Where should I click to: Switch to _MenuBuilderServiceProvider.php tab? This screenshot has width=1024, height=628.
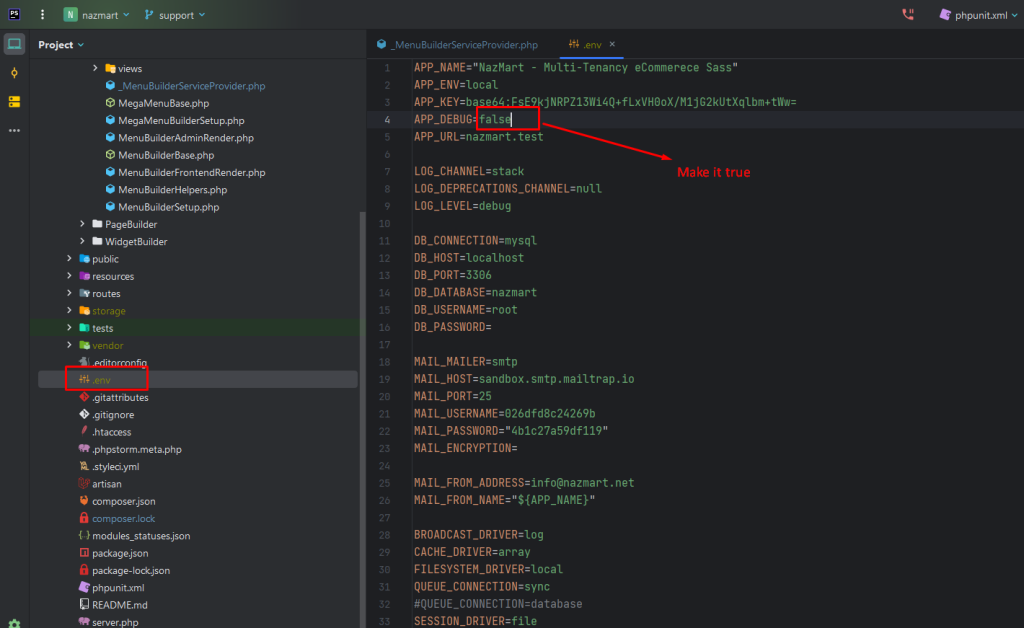point(458,44)
